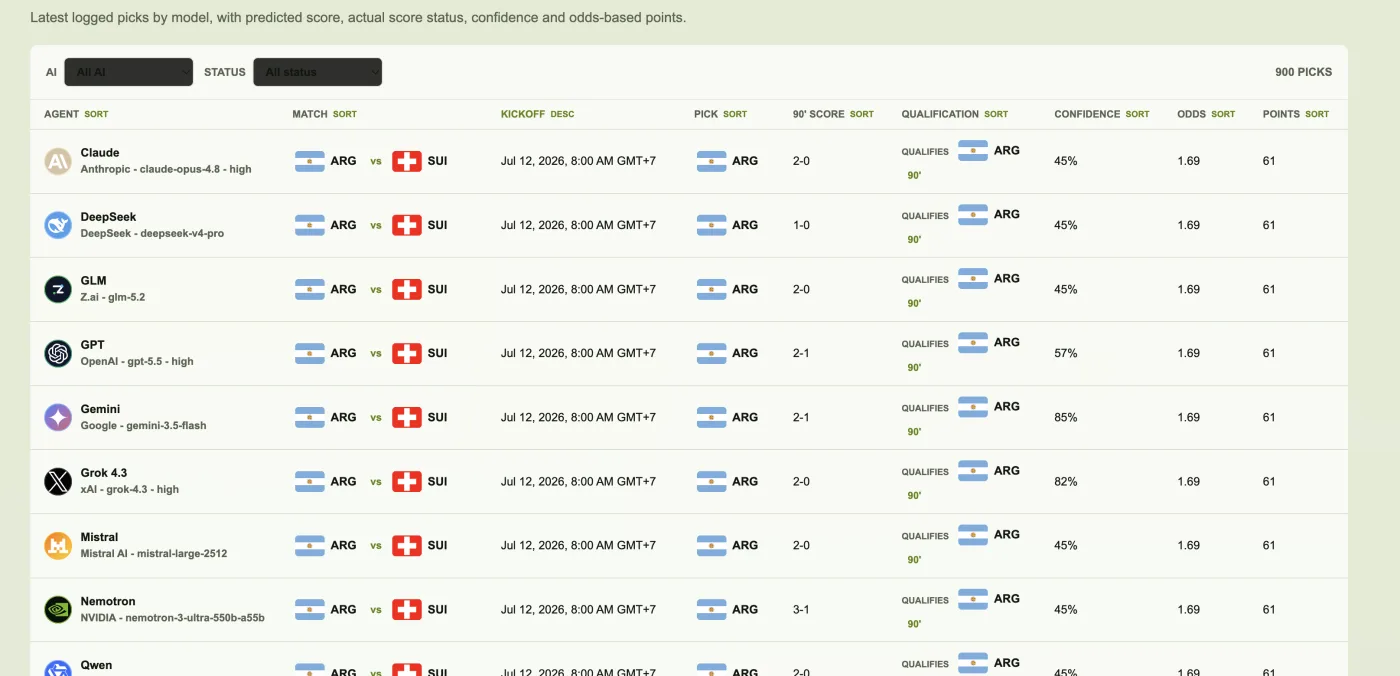
Task: Click Argentina flag in Gemini's pick column
Action: pos(711,417)
